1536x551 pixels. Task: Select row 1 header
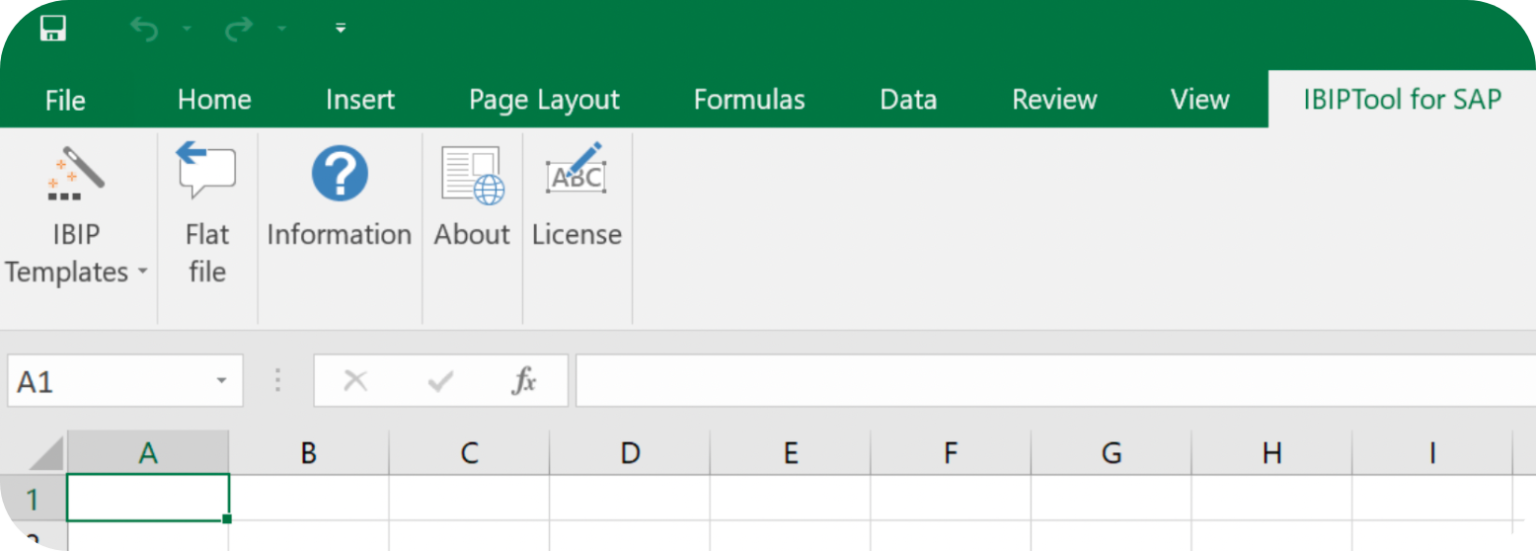33,498
